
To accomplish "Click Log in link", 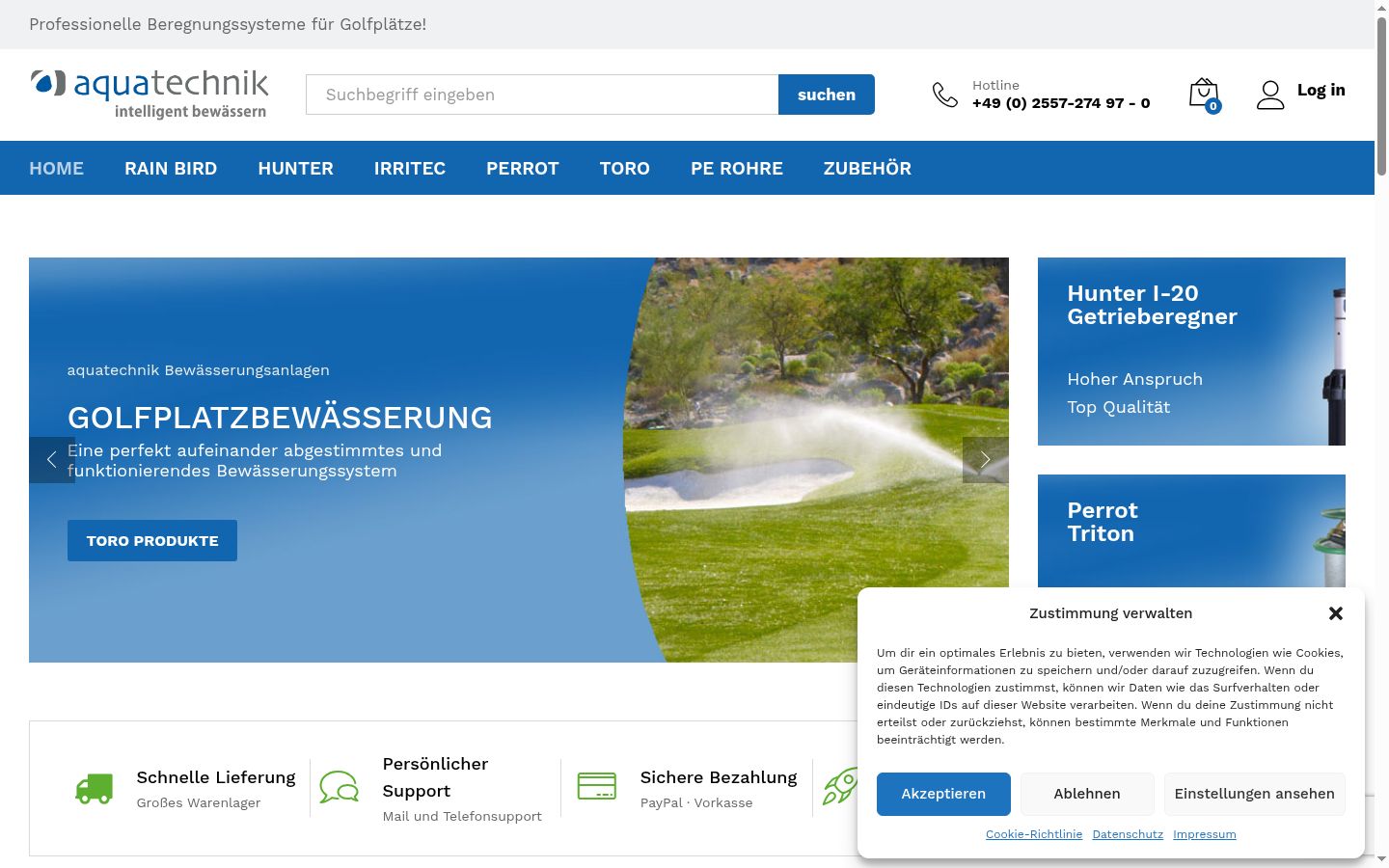I will click(x=1321, y=90).
